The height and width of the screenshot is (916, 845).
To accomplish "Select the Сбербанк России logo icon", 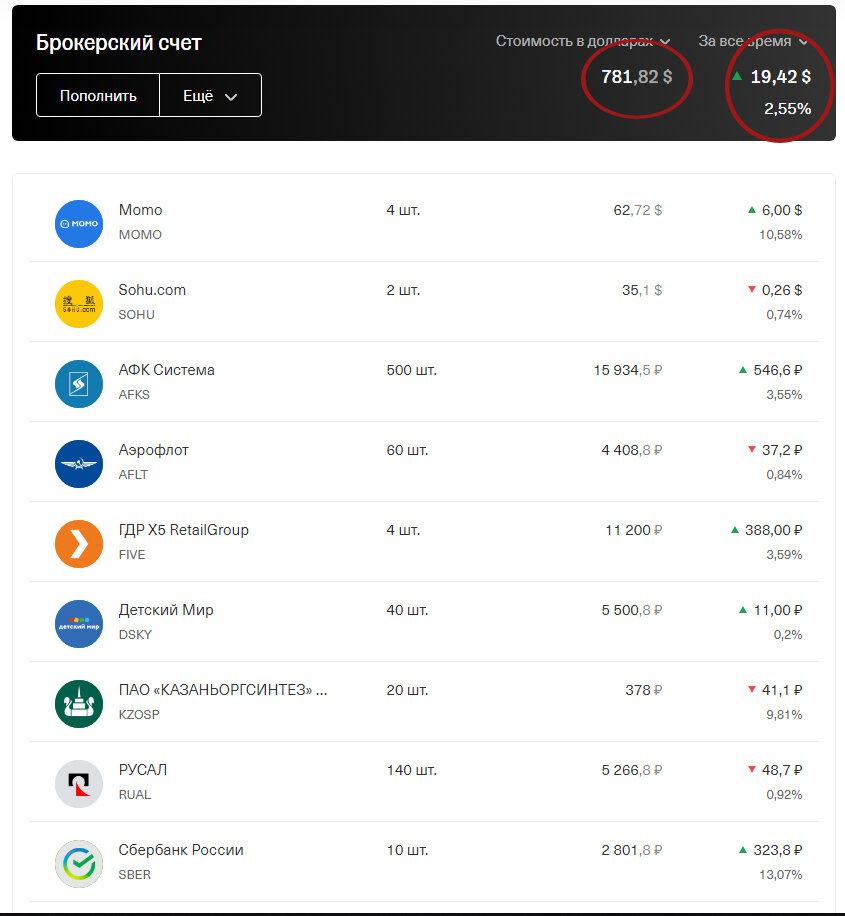I will click(x=79, y=864).
